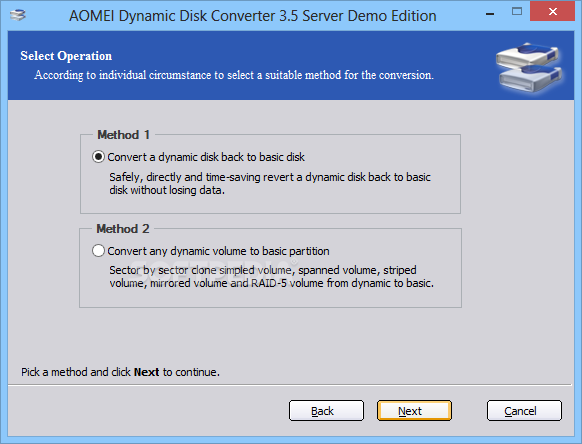This screenshot has height=444, width=582.
Task: Select the Method 1 radio button
Action: [x=98, y=157]
